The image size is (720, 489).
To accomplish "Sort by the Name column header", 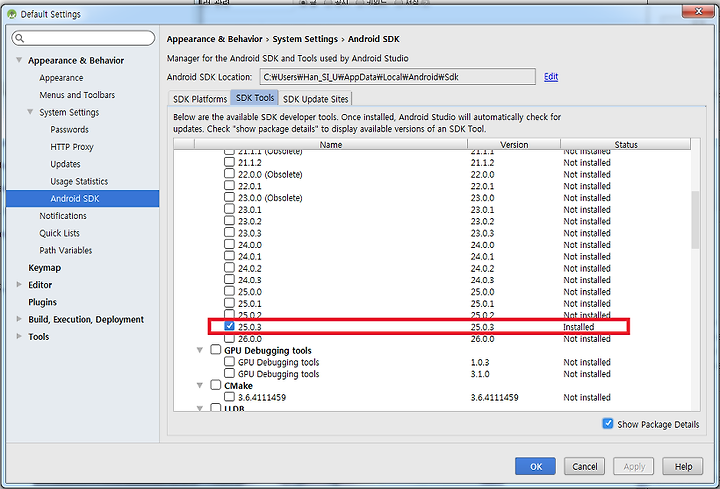I will (x=331, y=144).
